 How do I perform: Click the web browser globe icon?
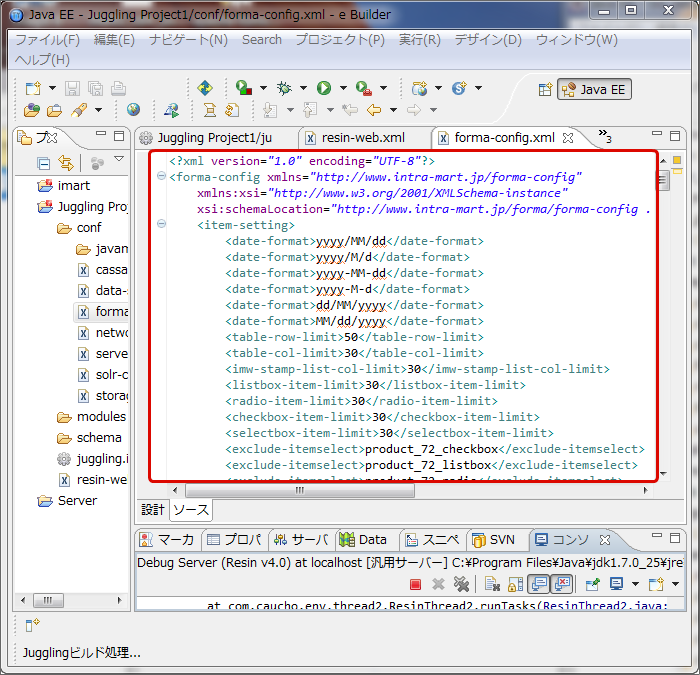[133, 110]
